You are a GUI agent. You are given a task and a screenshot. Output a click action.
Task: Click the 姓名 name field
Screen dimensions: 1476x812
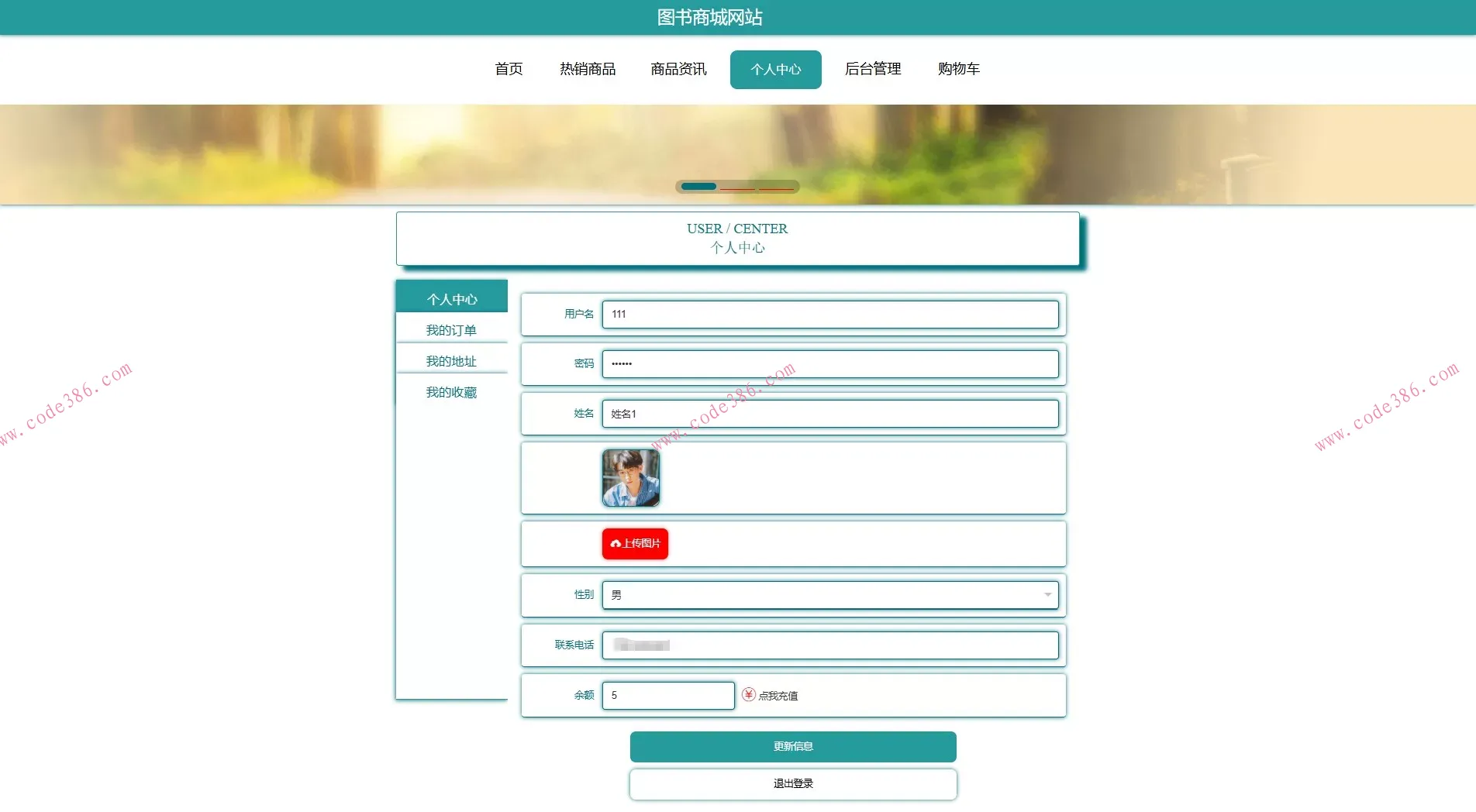point(829,414)
